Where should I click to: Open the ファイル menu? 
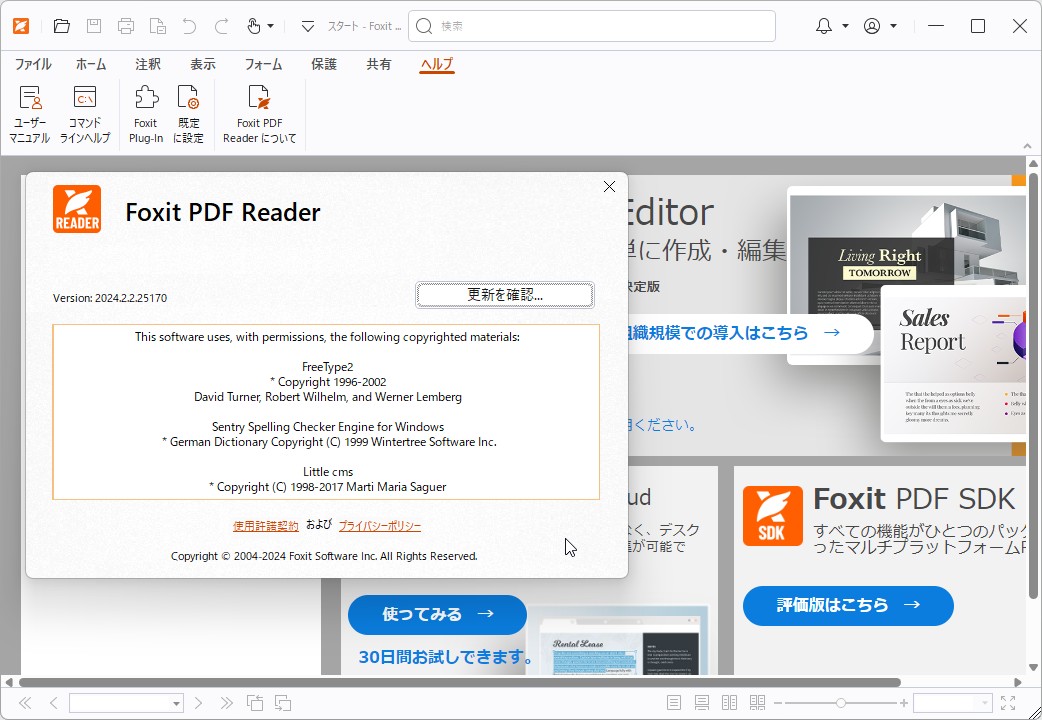[x=32, y=64]
